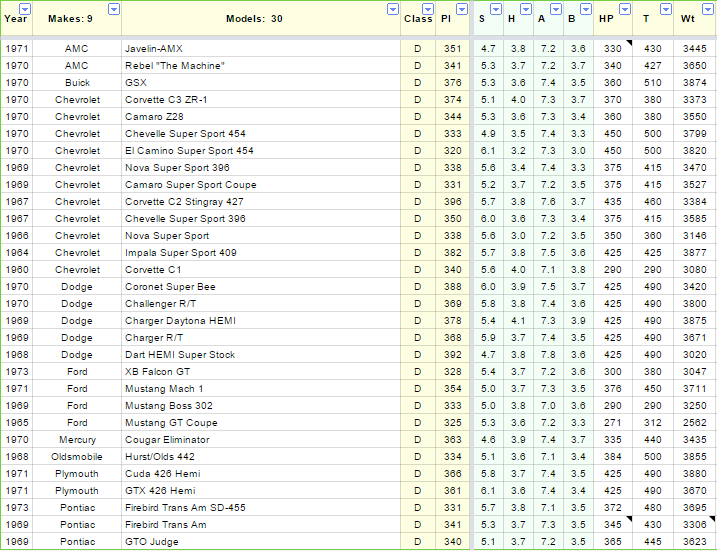Open the Models column filter dropdown
The height and width of the screenshot is (551, 717).
point(393,9)
